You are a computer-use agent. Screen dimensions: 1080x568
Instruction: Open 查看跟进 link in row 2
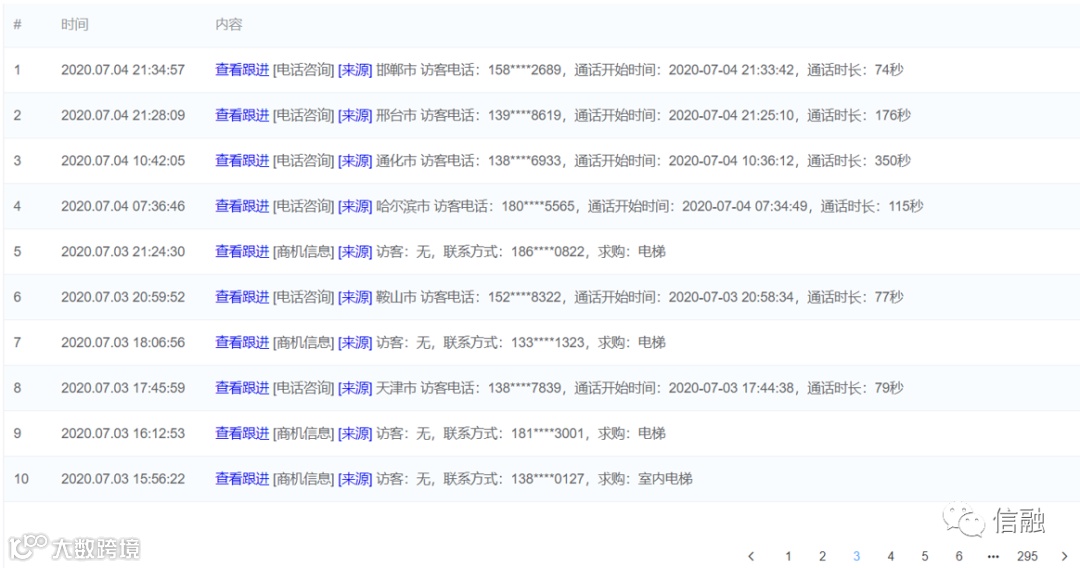click(242, 115)
